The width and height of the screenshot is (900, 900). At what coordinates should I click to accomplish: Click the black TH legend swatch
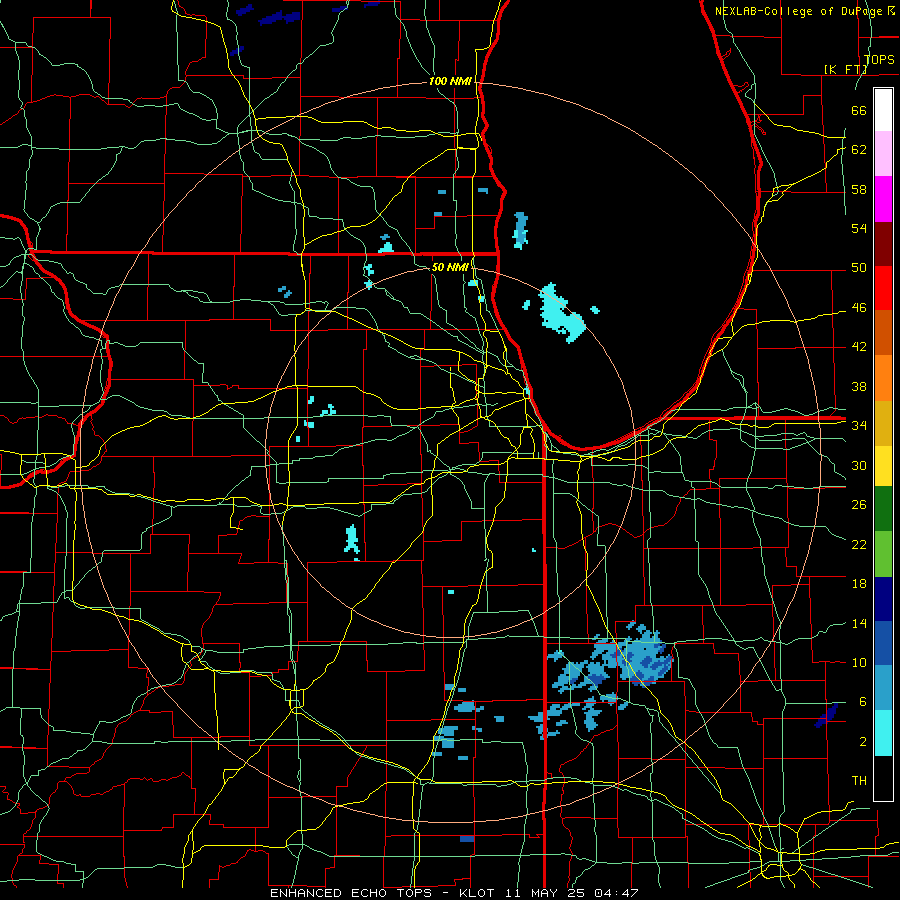[883, 777]
